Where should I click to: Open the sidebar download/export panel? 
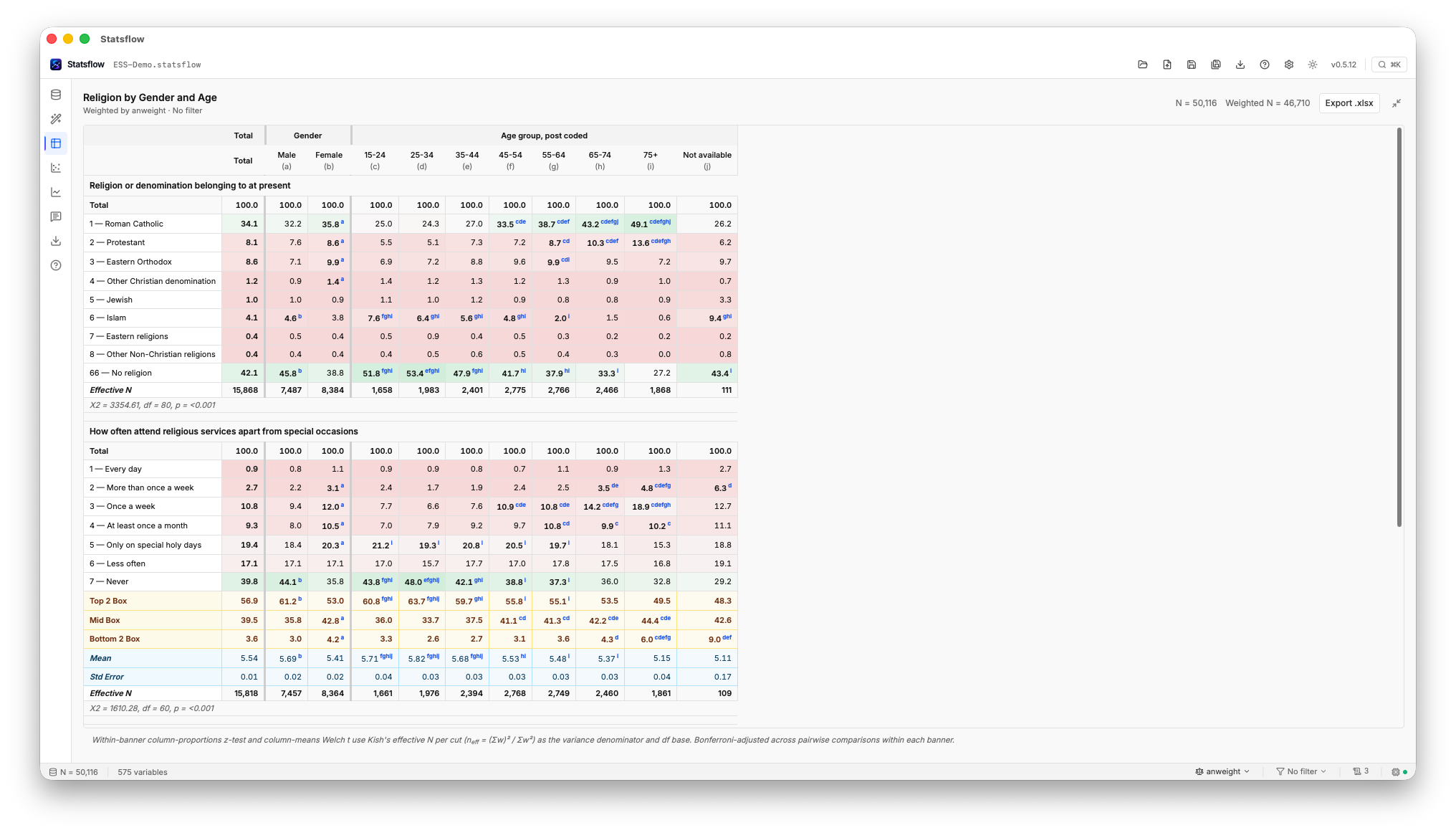click(56, 241)
